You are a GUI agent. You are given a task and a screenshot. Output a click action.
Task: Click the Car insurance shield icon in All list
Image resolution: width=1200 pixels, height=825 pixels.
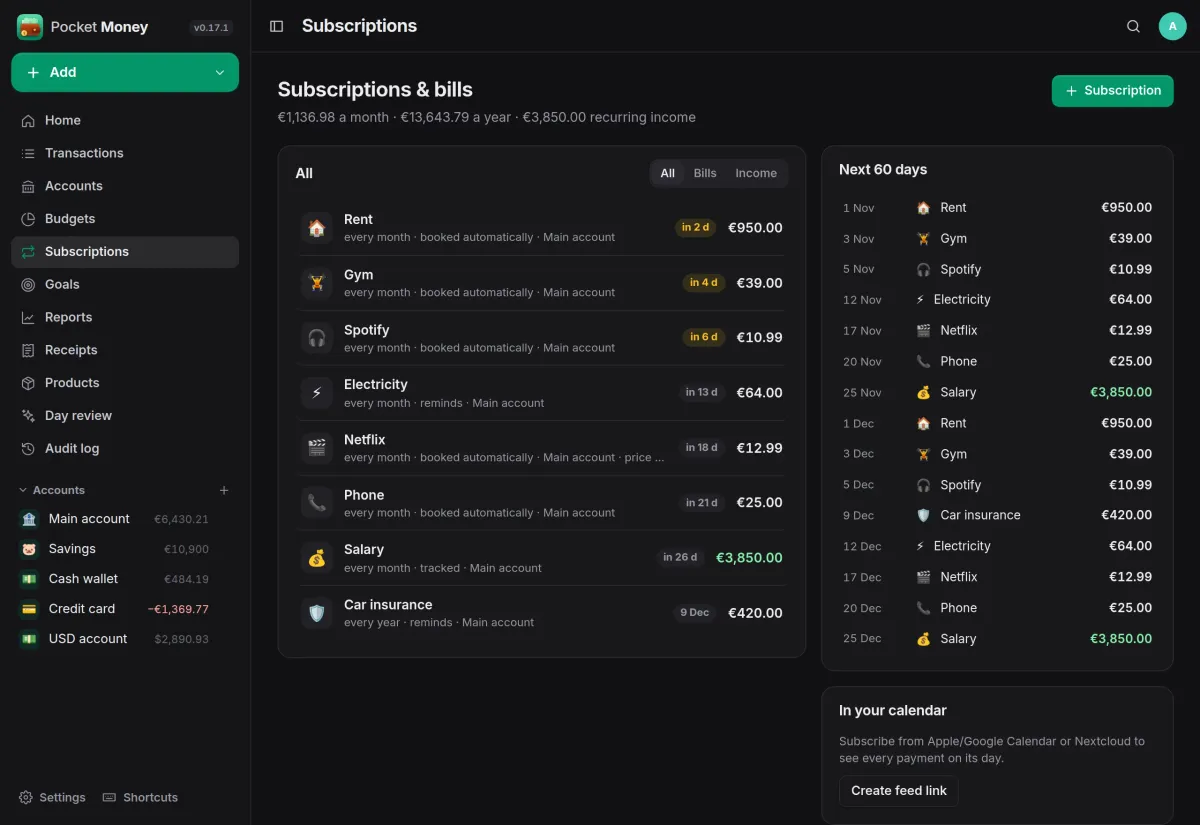tap(317, 613)
